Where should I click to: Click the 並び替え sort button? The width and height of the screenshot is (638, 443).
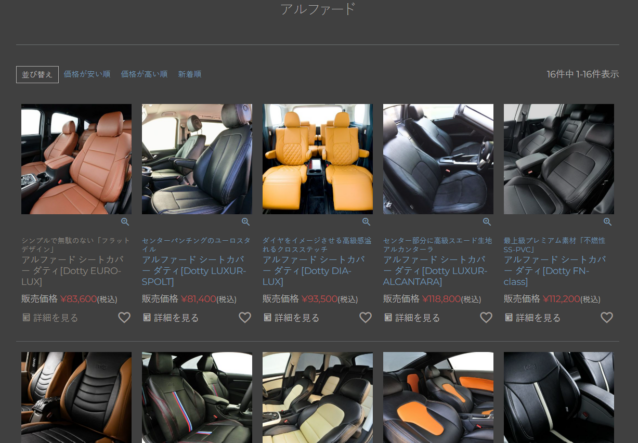point(37,75)
